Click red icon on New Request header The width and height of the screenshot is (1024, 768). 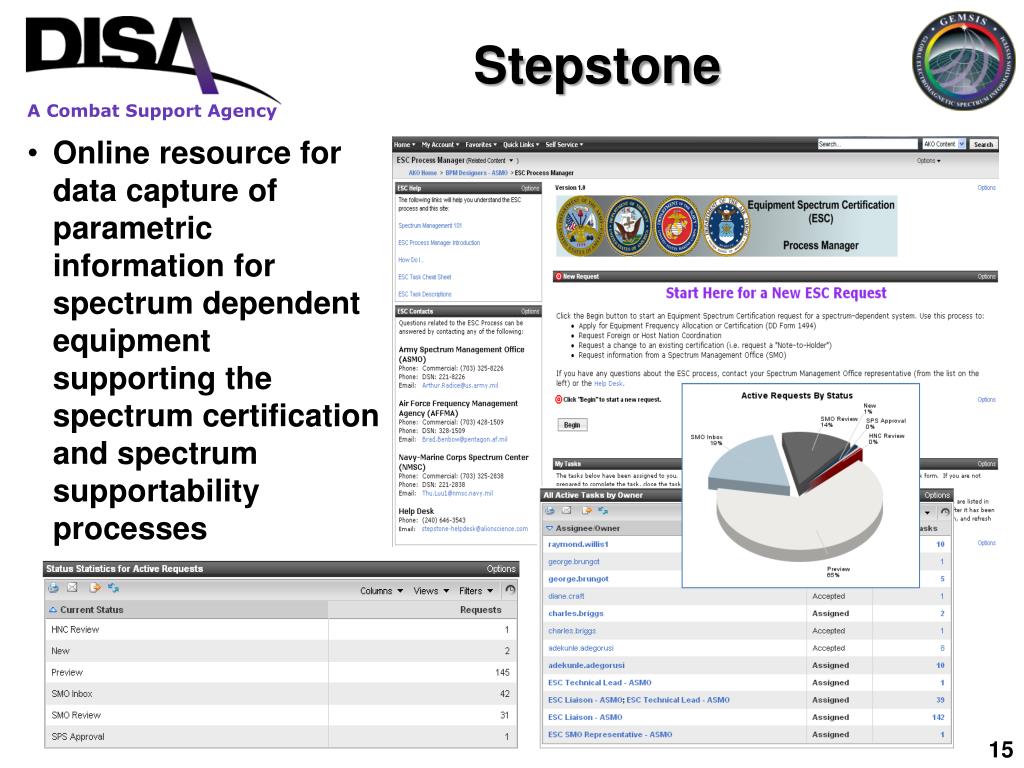(x=558, y=276)
